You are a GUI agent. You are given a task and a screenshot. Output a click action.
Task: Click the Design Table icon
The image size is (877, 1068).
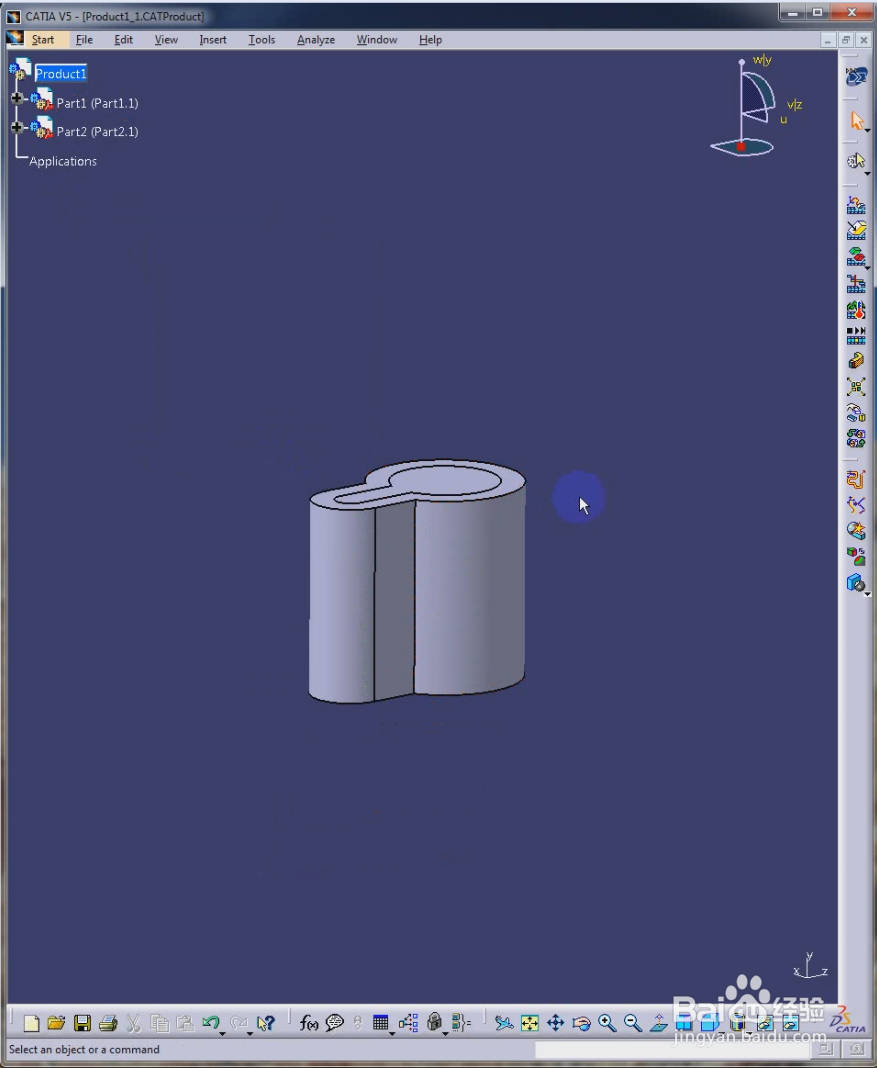point(381,1022)
